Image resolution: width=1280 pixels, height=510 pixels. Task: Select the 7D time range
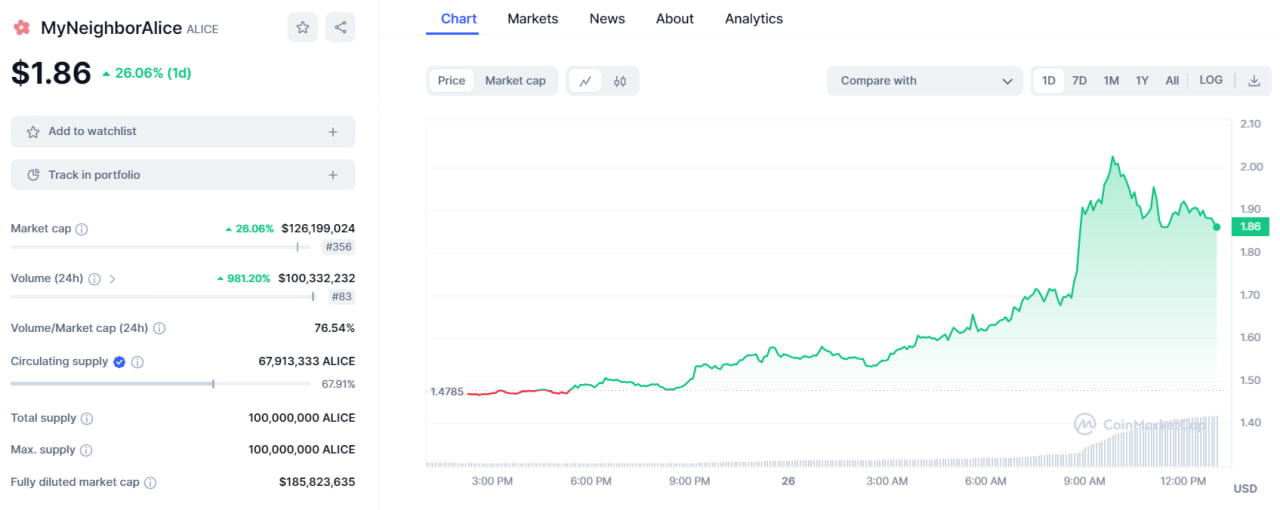(x=1079, y=81)
